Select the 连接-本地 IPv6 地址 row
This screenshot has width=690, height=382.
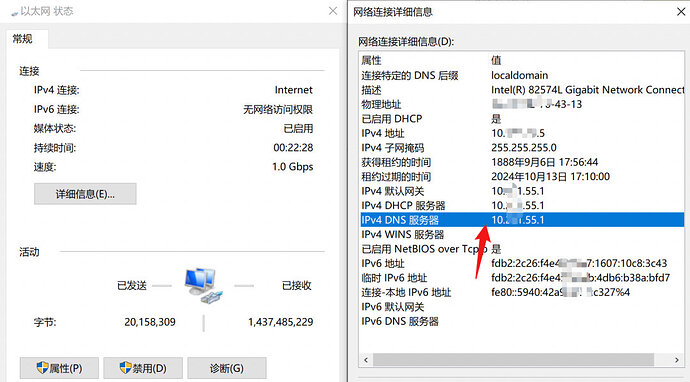(x=522, y=292)
